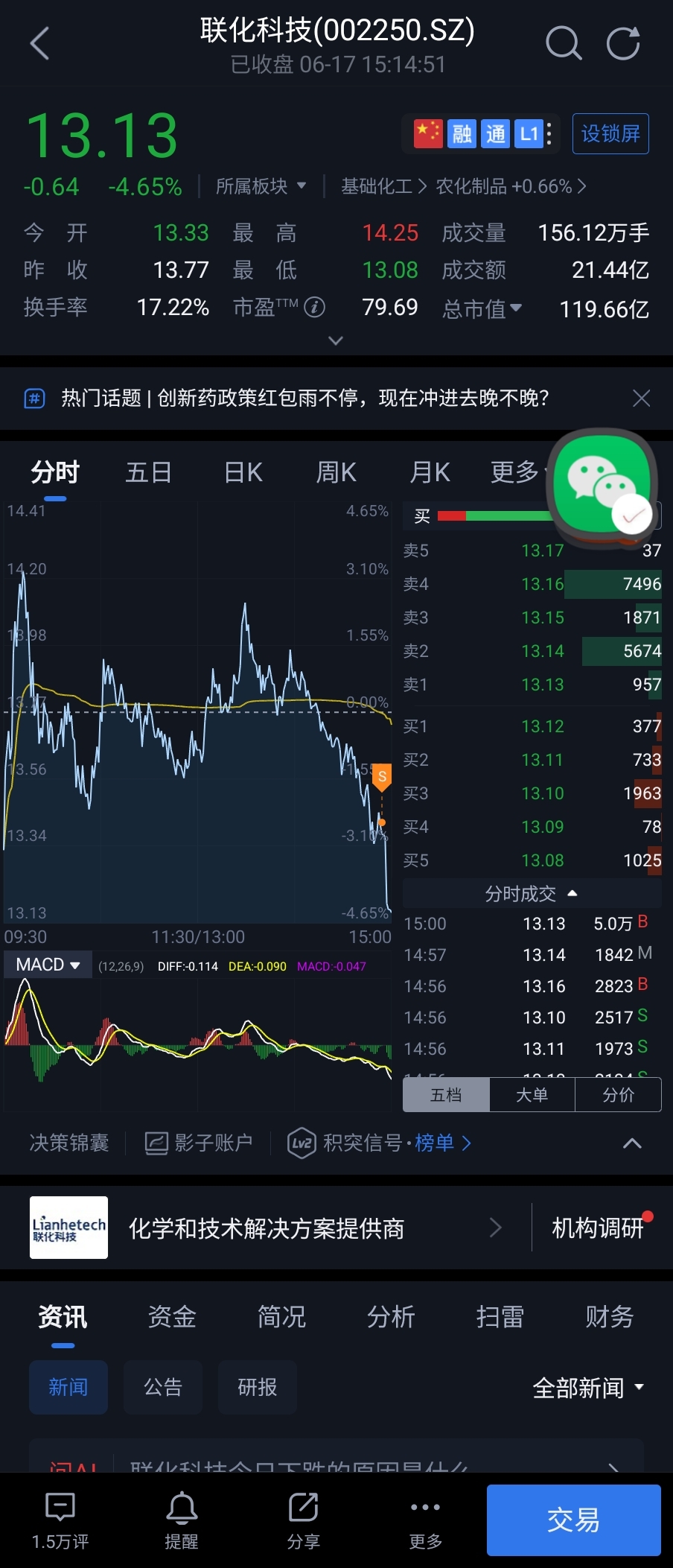Collapse the decision tools panel chevron
673x1568 pixels.
tap(632, 1143)
